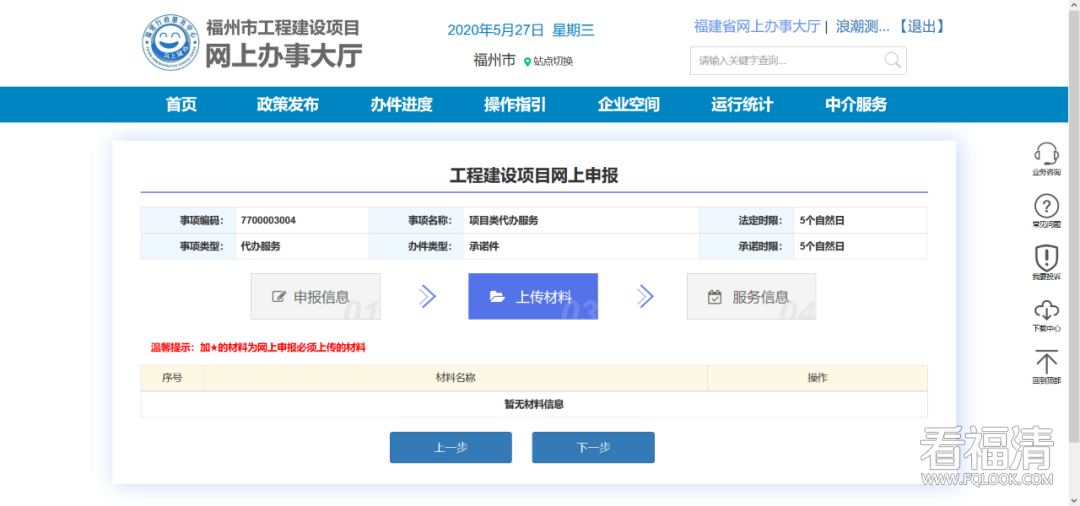
Task: Open the 操作指引 navigation item
Action: pos(515,105)
